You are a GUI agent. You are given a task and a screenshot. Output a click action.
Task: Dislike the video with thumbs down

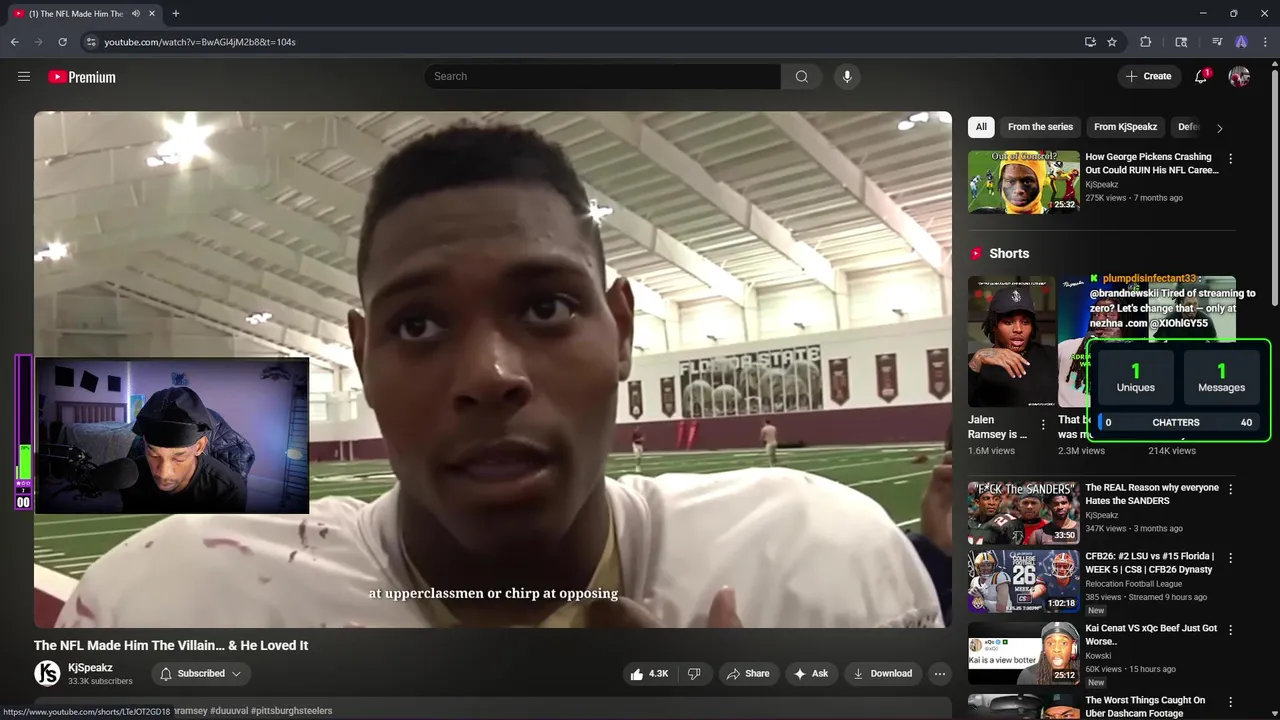coord(694,674)
